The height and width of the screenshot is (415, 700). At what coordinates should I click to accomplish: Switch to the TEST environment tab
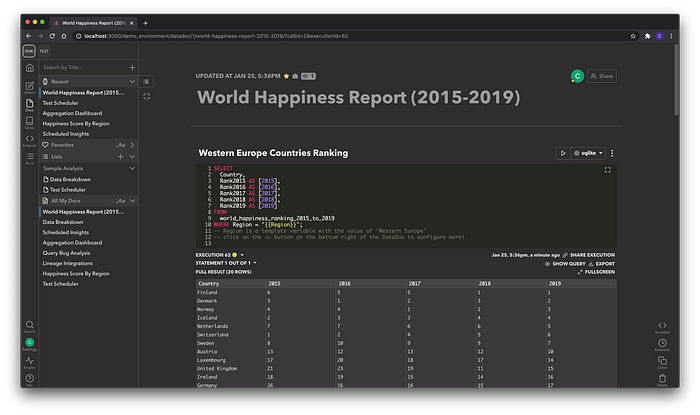pos(46,49)
